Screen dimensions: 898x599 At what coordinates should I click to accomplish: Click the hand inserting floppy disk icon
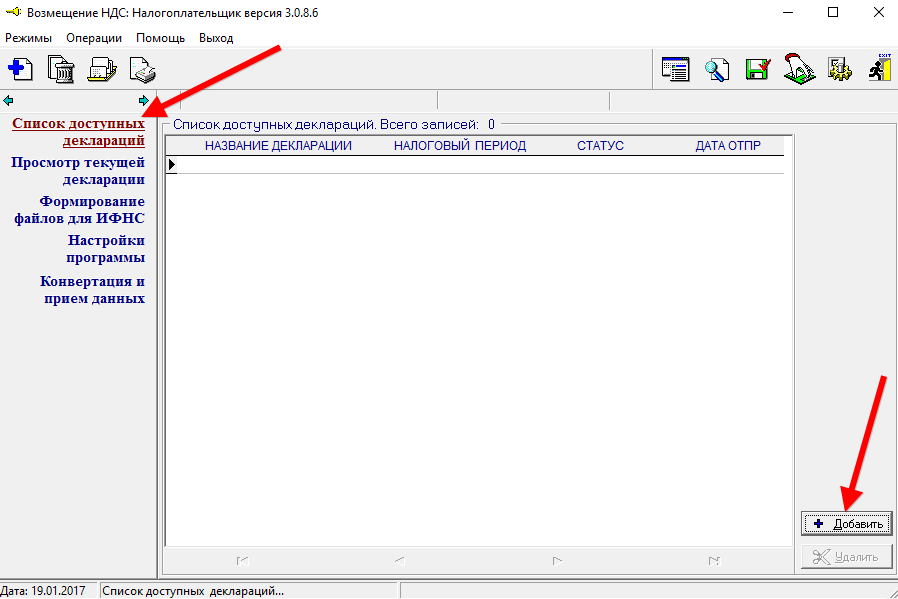tap(799, 69)
